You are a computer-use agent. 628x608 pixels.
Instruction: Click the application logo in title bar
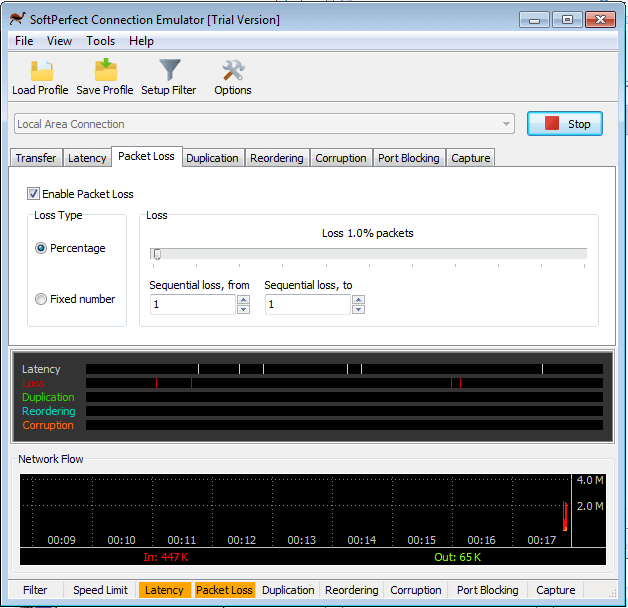(x=18, y=18)
